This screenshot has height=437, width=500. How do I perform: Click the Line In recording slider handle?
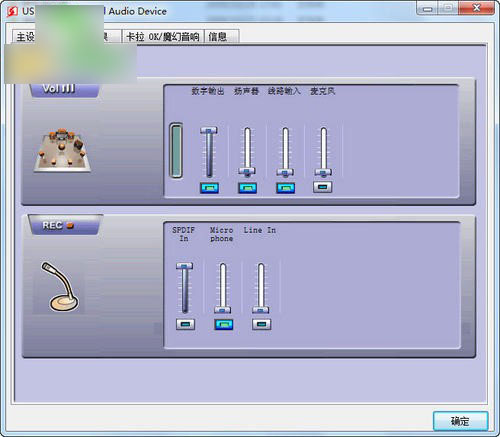tap(261, 310)
